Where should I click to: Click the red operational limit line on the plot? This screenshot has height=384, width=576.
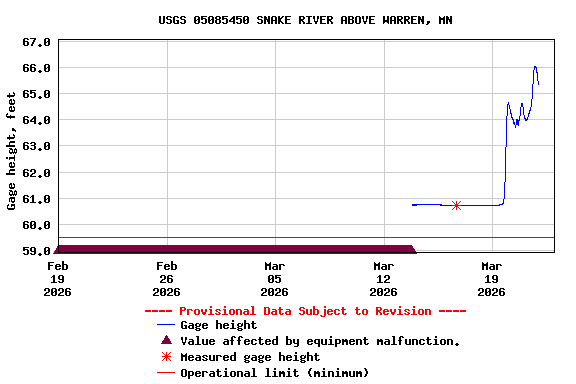point(306,238)
